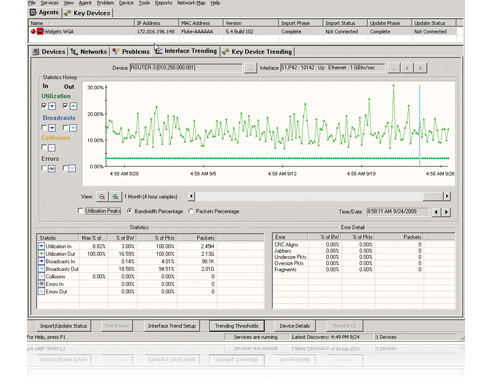Image resolution: width=488 pixels, height=385 pixels.
Task: Click the chart horizontal scrollbar thumb
Action: 433,196
